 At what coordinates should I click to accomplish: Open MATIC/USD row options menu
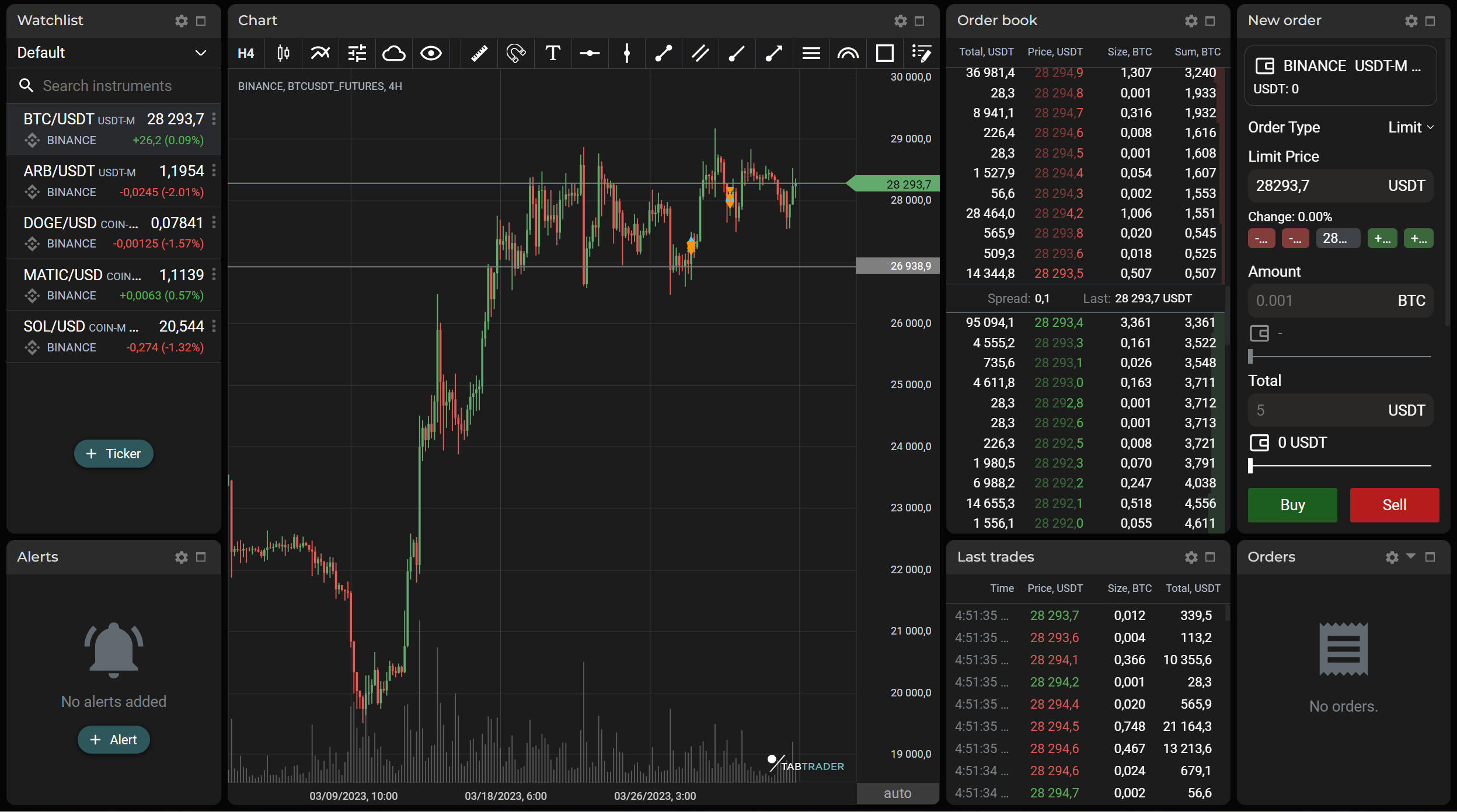coord(214,274)
